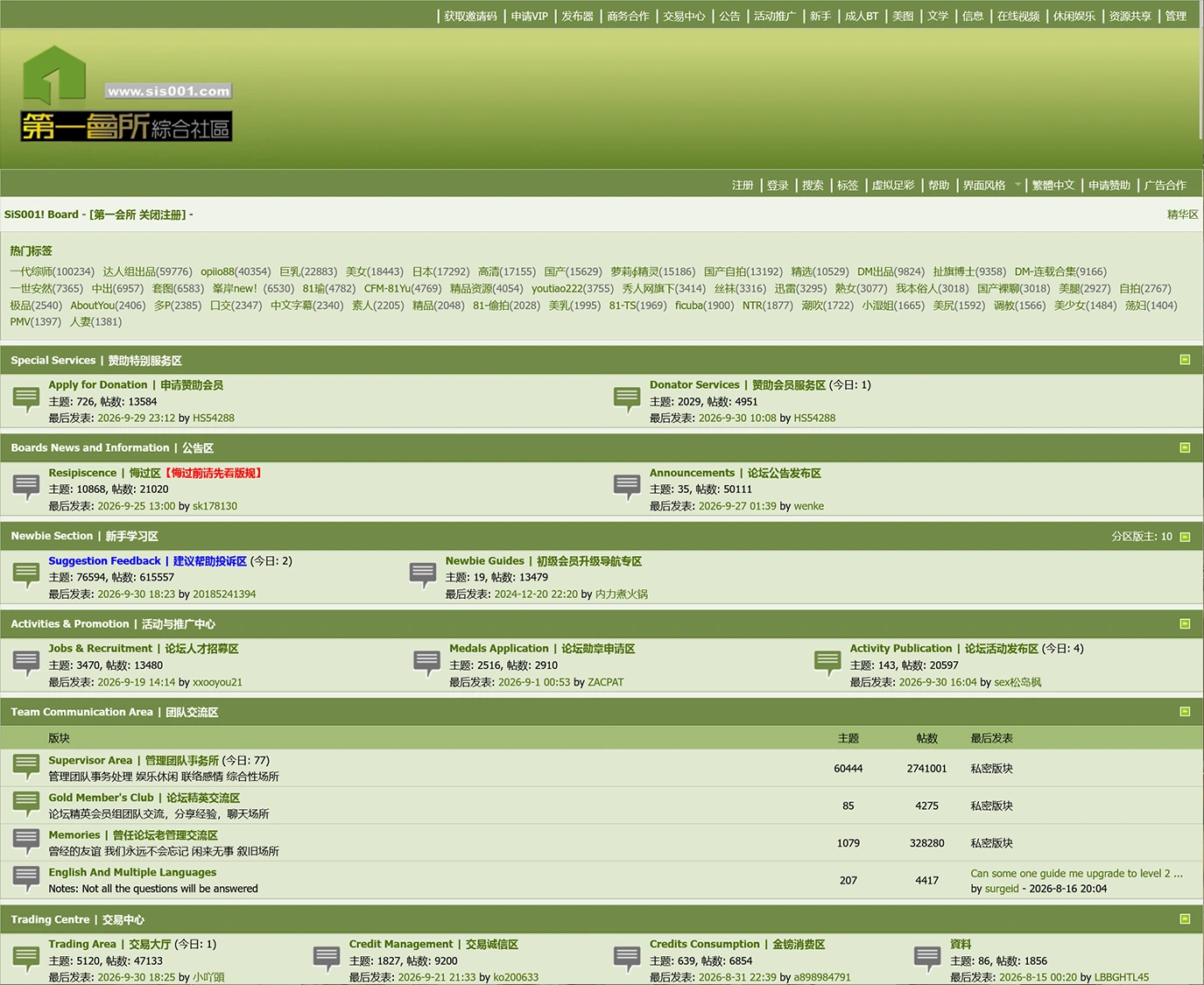Click the 登录 login link
1204x985 pixels.
[x=778, y=186]
